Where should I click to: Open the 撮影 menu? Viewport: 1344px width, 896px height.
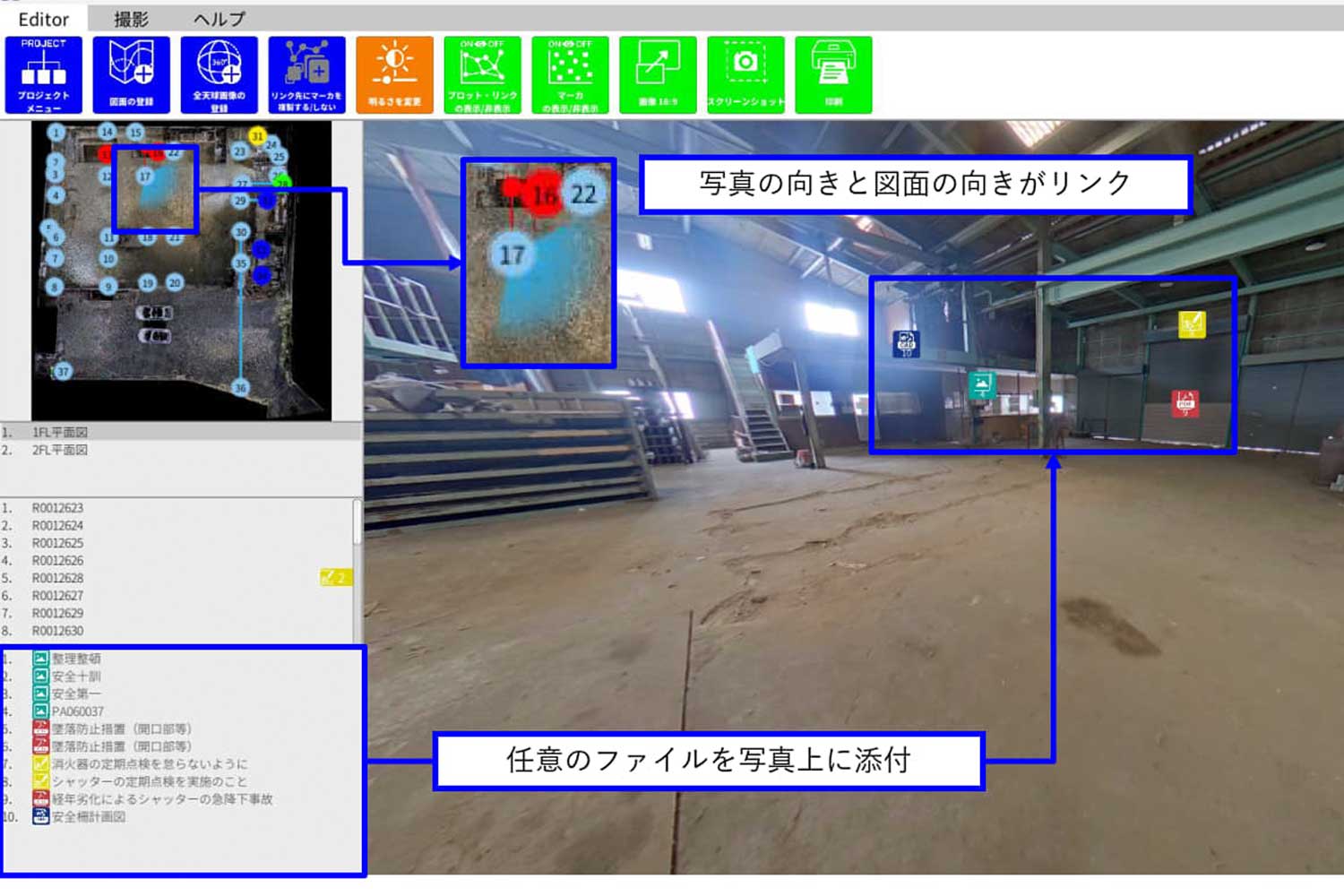click(131, 19)
